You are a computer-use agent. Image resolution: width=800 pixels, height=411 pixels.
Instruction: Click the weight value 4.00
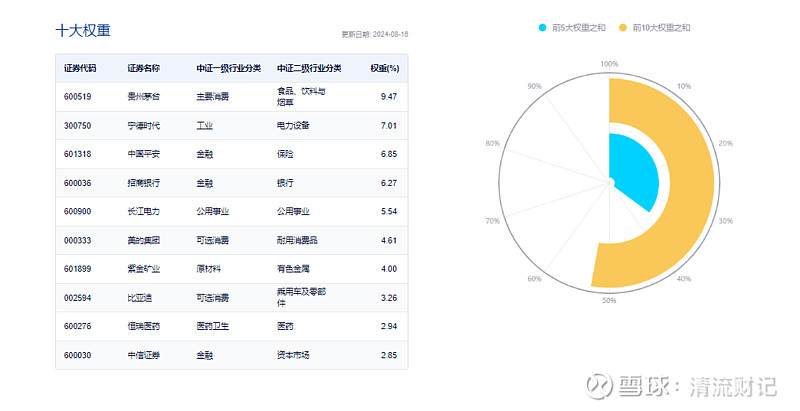click(389, 269)
